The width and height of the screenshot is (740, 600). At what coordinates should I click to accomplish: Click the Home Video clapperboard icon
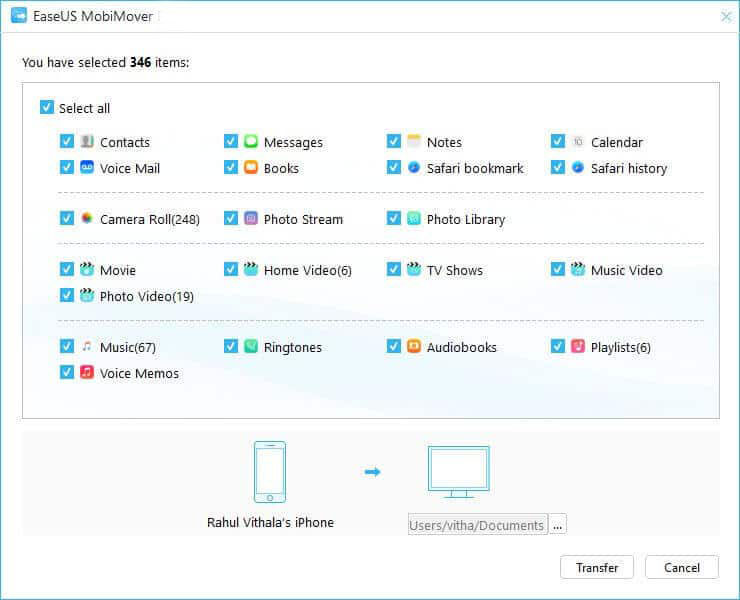[251, 269]
